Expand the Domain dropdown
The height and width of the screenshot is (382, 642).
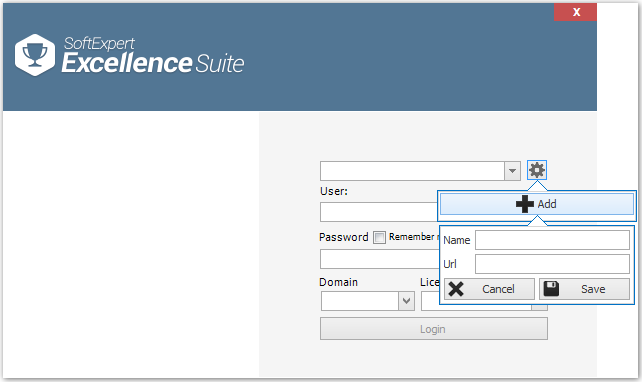tap(406, 301)
